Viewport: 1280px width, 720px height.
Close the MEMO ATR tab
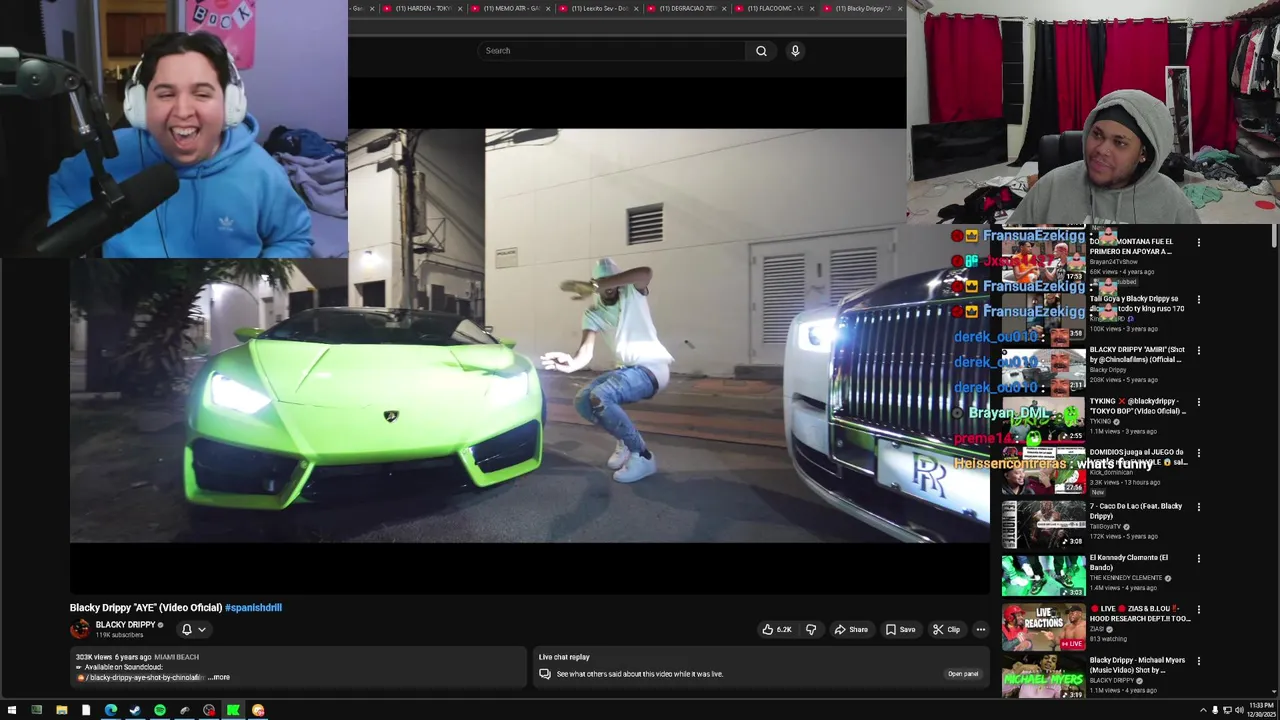click(548, 8)
